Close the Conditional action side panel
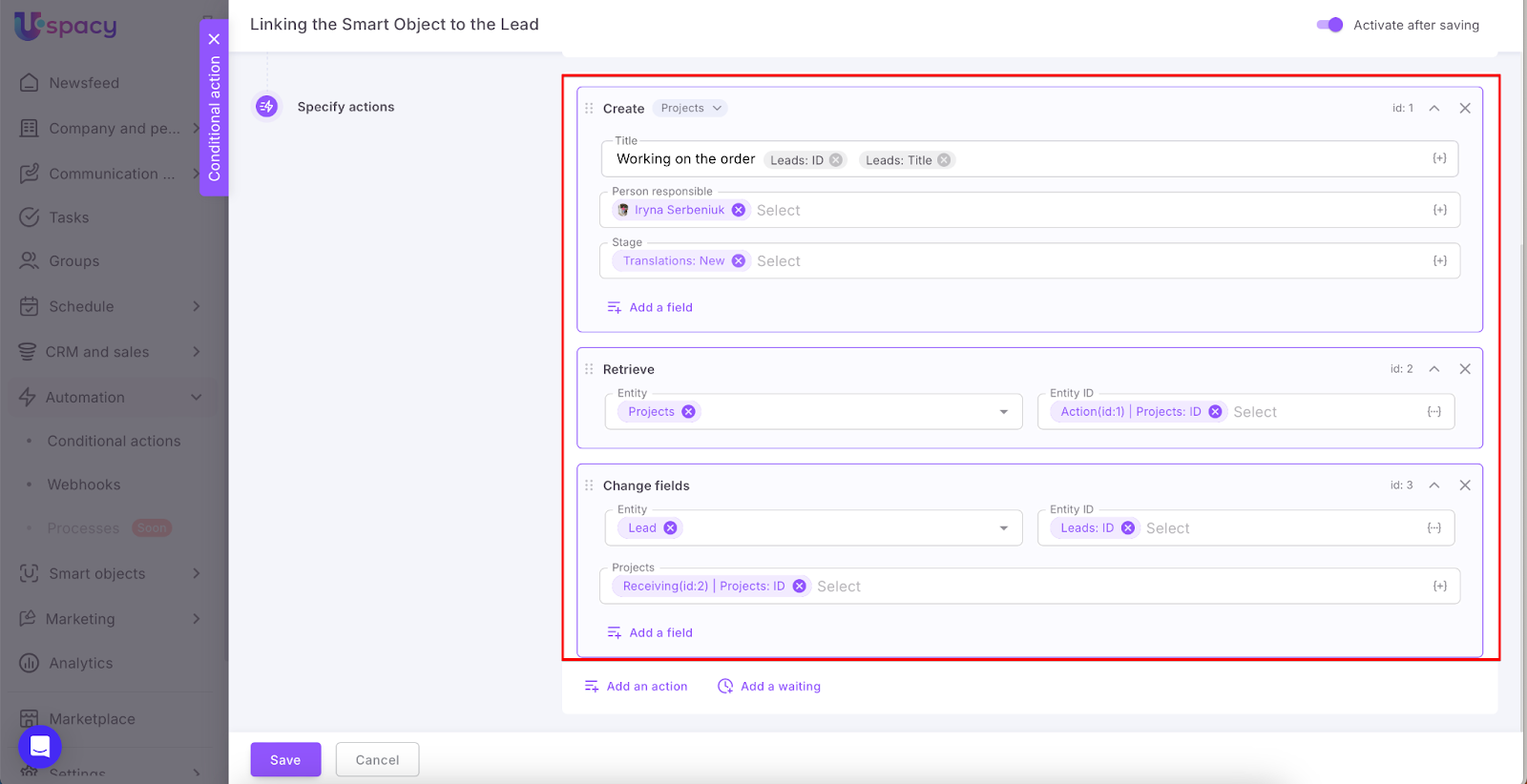1527x784 pixels. coord(214,39)
